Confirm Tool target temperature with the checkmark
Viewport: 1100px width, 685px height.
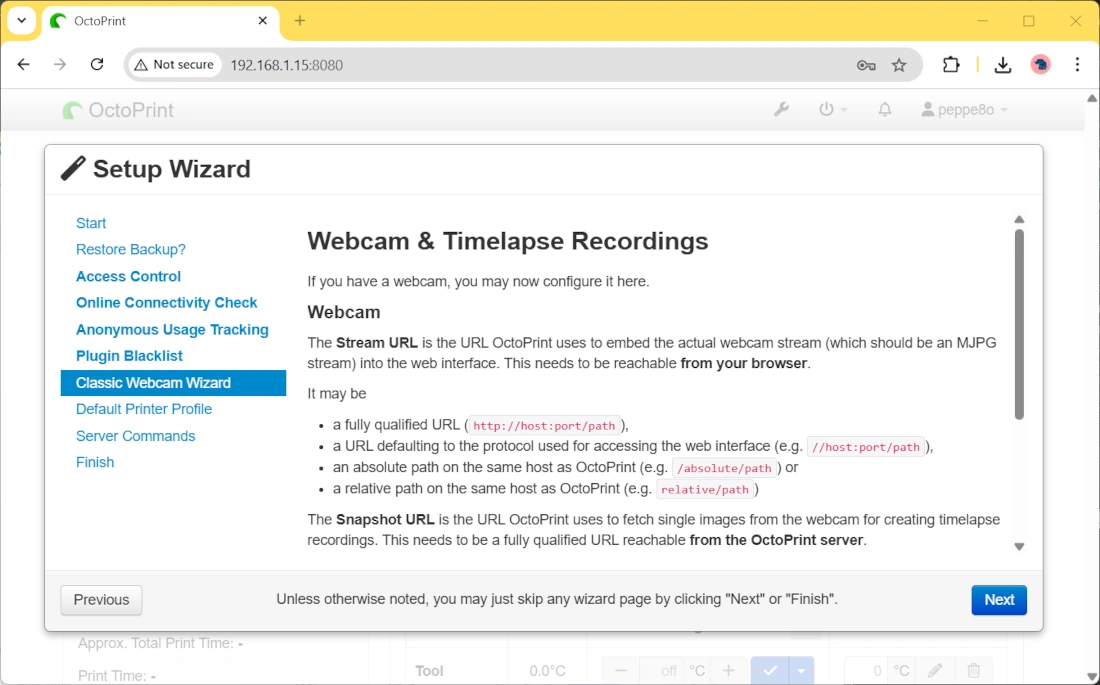click(770, 671)
